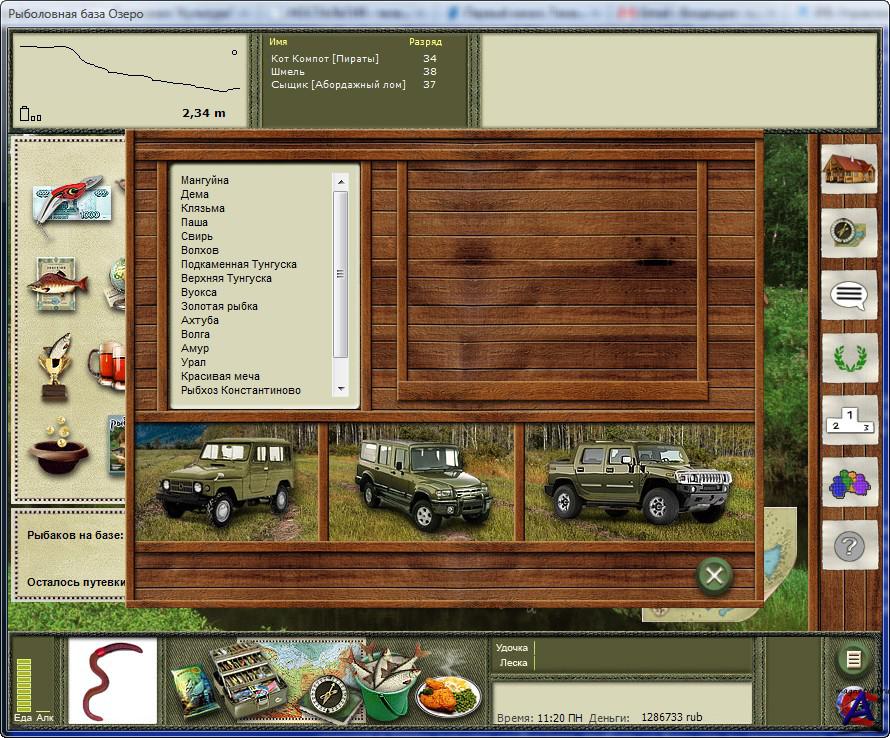Click the round menu list button
890x738 pixels.
pyautogui.click(x=853, y=659)
